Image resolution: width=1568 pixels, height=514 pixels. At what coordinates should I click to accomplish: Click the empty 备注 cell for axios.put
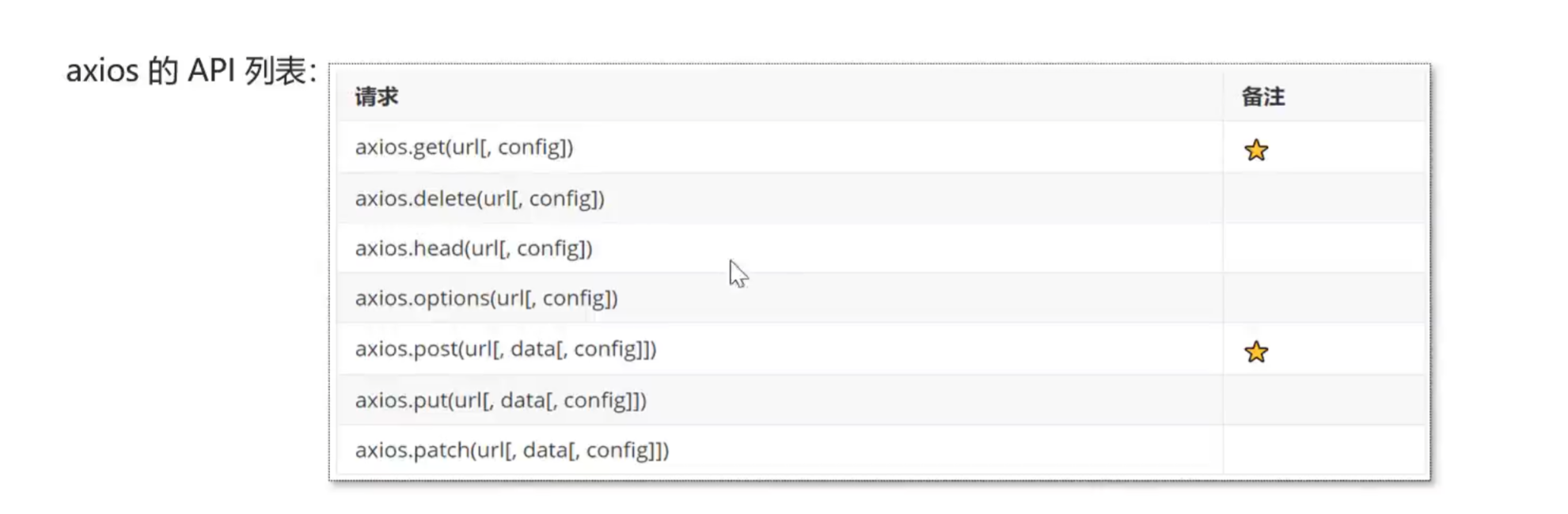point(1323,400)
